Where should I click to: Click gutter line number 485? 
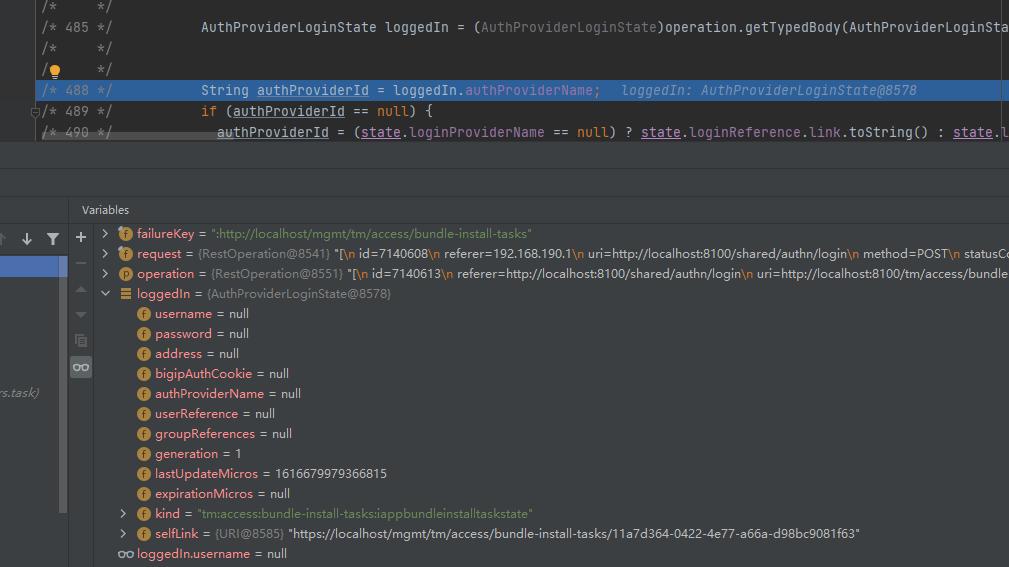point(77,28)
